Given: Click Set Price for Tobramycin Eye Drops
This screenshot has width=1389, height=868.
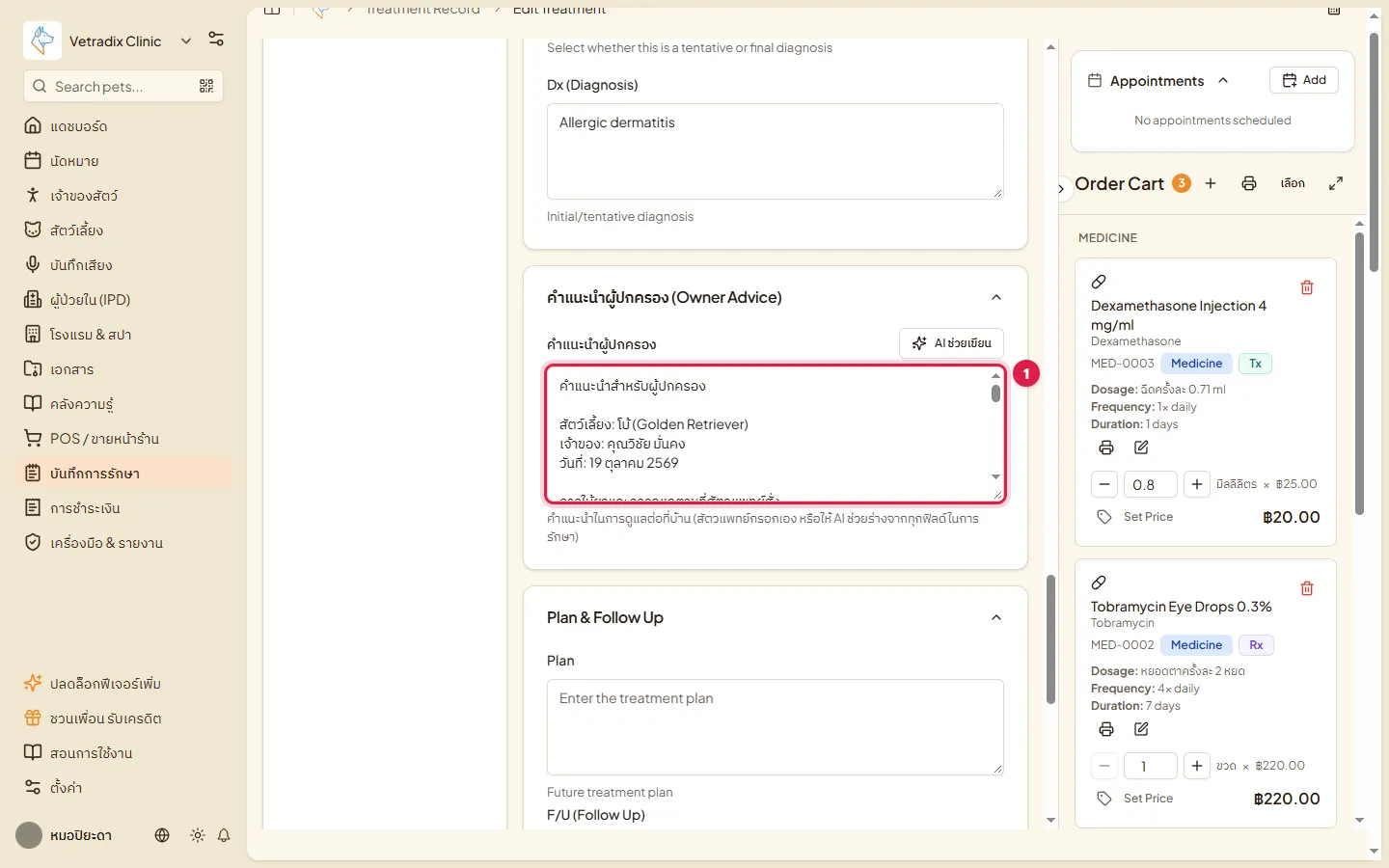Looking at the screenshot, I should 1135,799.
